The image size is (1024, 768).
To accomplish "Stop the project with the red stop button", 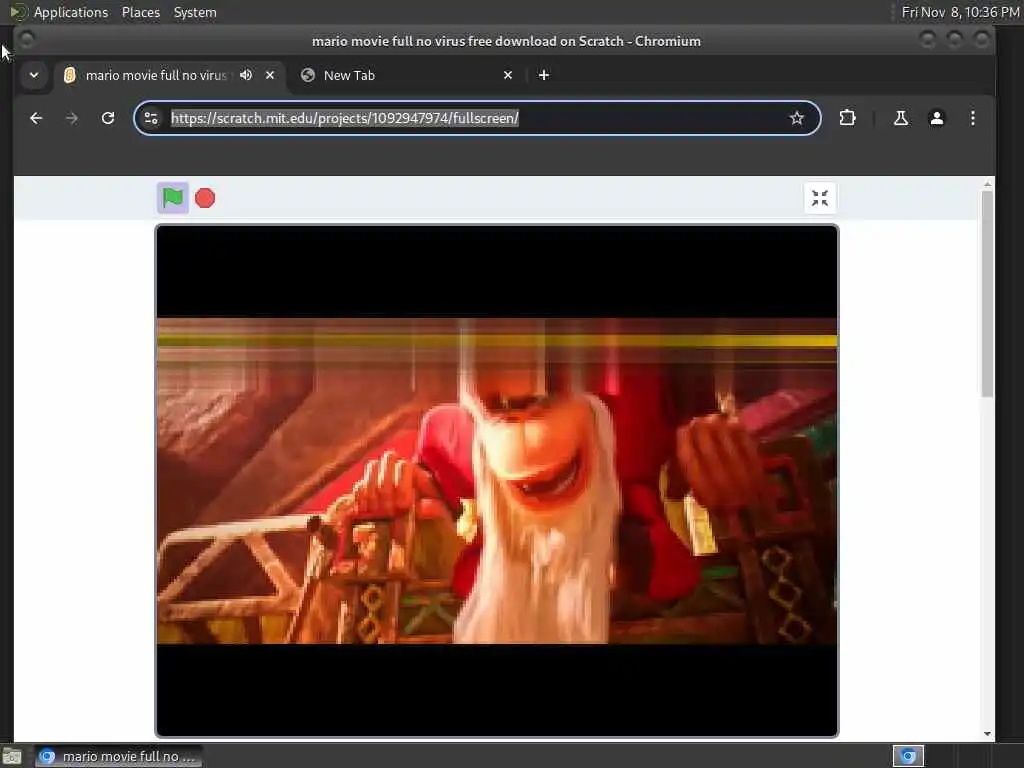I will point(205,198).
